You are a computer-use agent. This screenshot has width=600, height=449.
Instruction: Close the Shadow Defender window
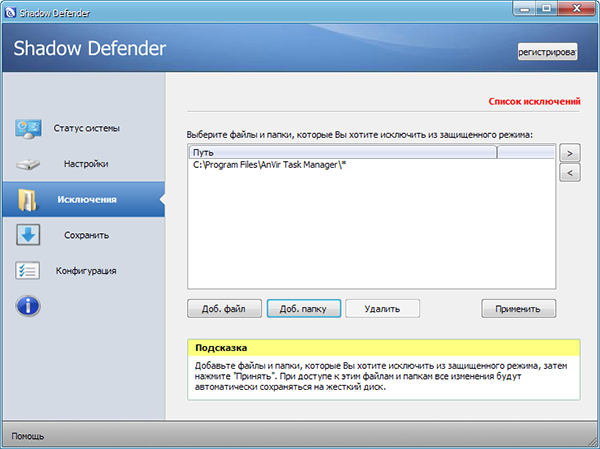coord(577,8)
